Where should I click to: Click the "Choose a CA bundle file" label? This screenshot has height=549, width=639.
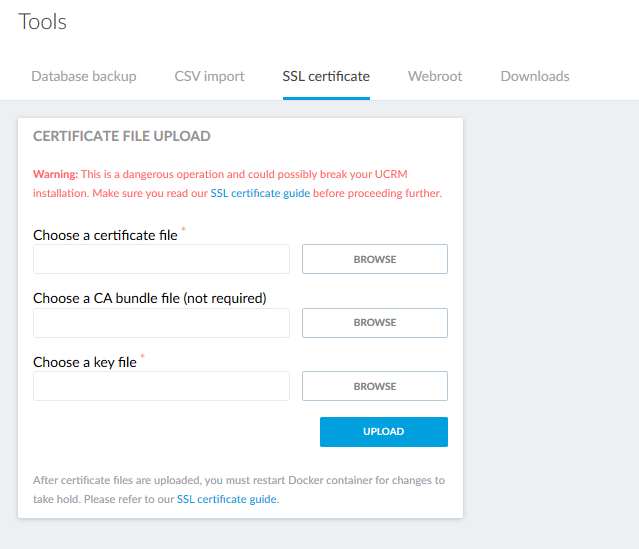[x=149, y=299]
